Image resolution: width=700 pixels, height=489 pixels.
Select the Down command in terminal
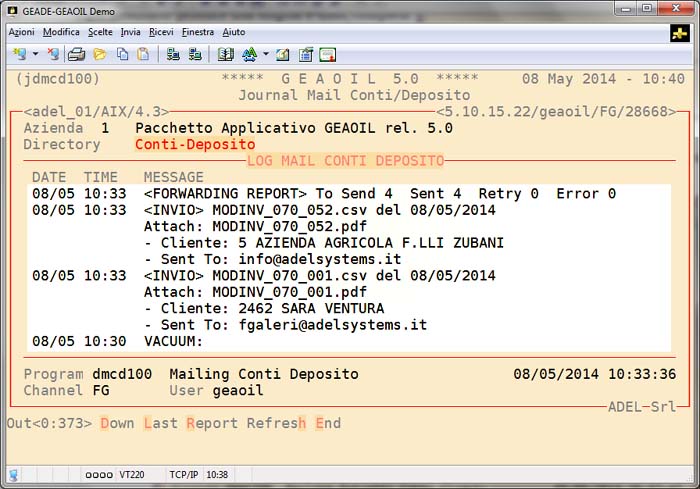coord(116,423)
